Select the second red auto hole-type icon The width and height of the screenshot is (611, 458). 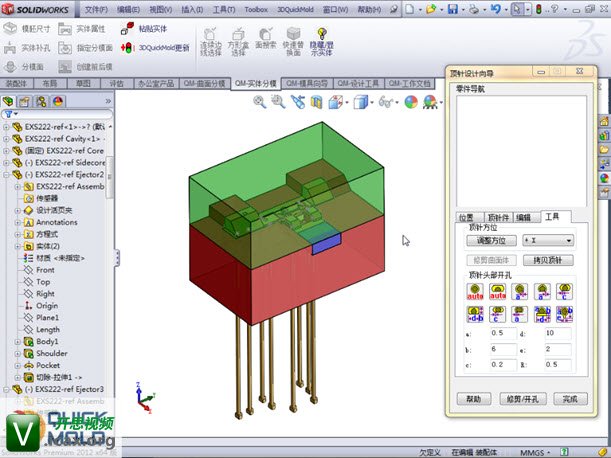497,292
